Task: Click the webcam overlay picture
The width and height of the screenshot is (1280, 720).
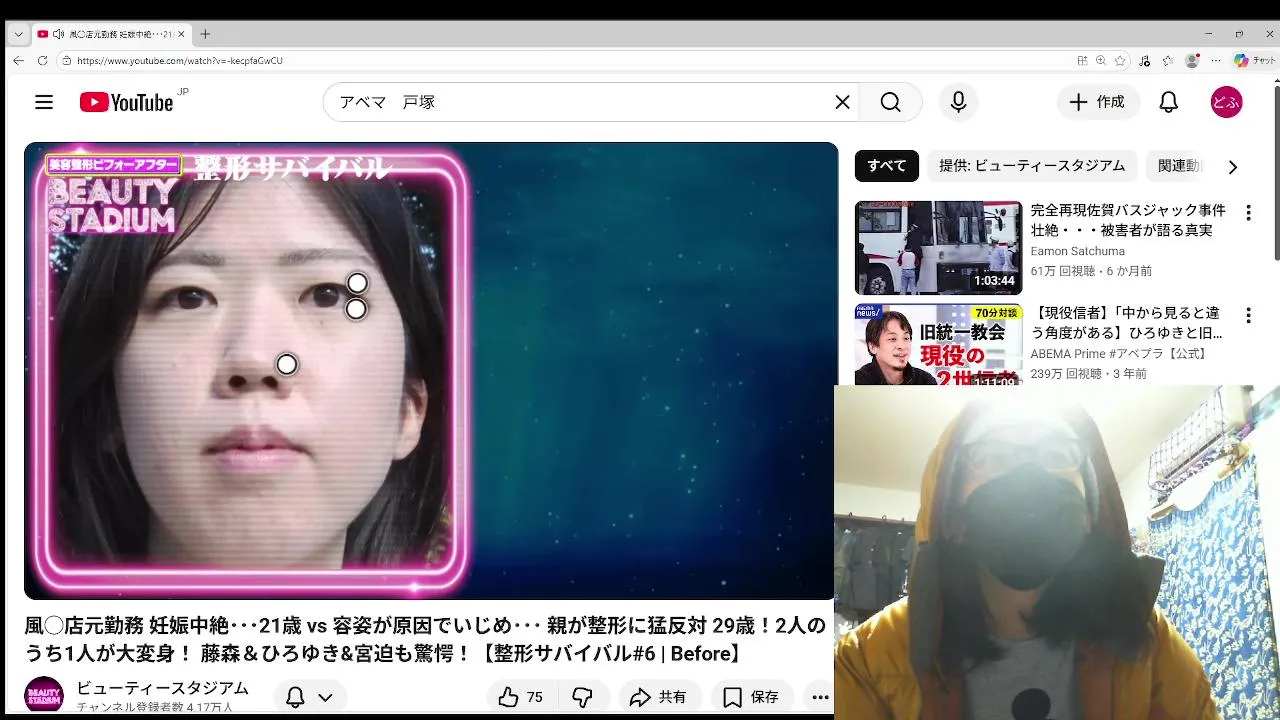Action: coord(1057,552)
